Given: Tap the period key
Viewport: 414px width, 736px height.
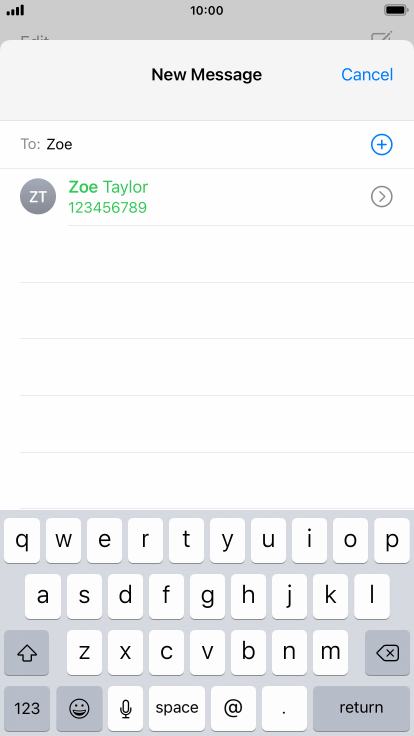Looking at the screenshot, I should click(x=284, y=708).
